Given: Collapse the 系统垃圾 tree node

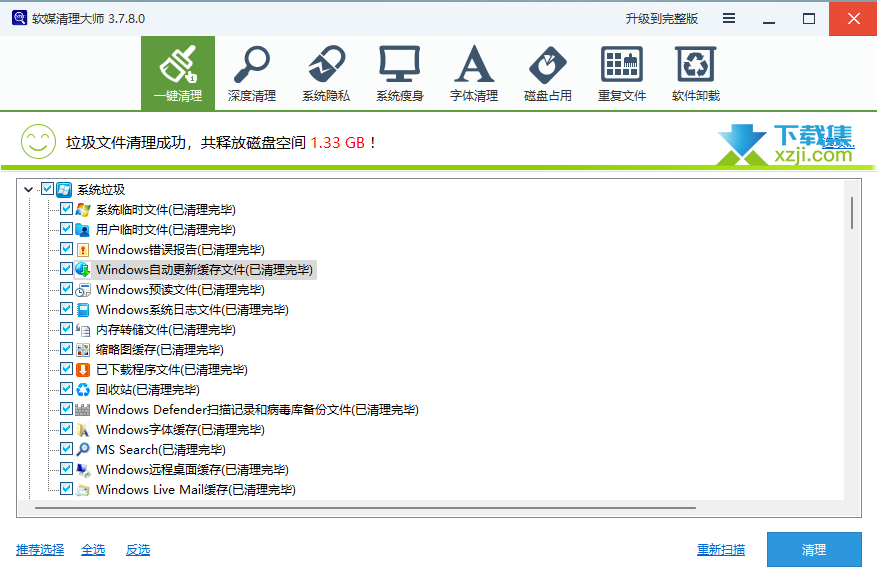Looking at the screenshot, I should tap(29, 190).
